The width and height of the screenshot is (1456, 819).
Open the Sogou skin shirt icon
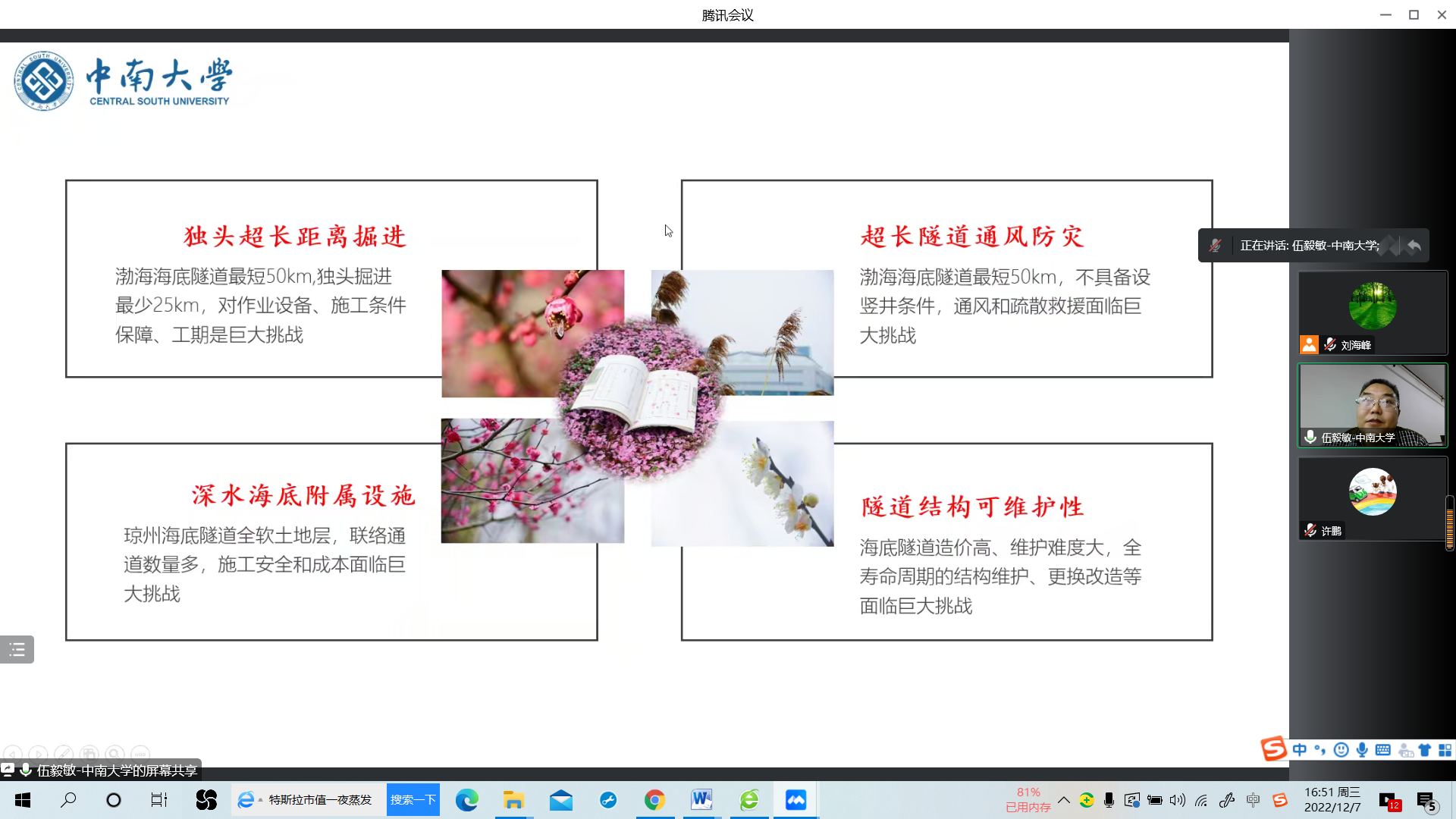click(x=1425, y=750)
